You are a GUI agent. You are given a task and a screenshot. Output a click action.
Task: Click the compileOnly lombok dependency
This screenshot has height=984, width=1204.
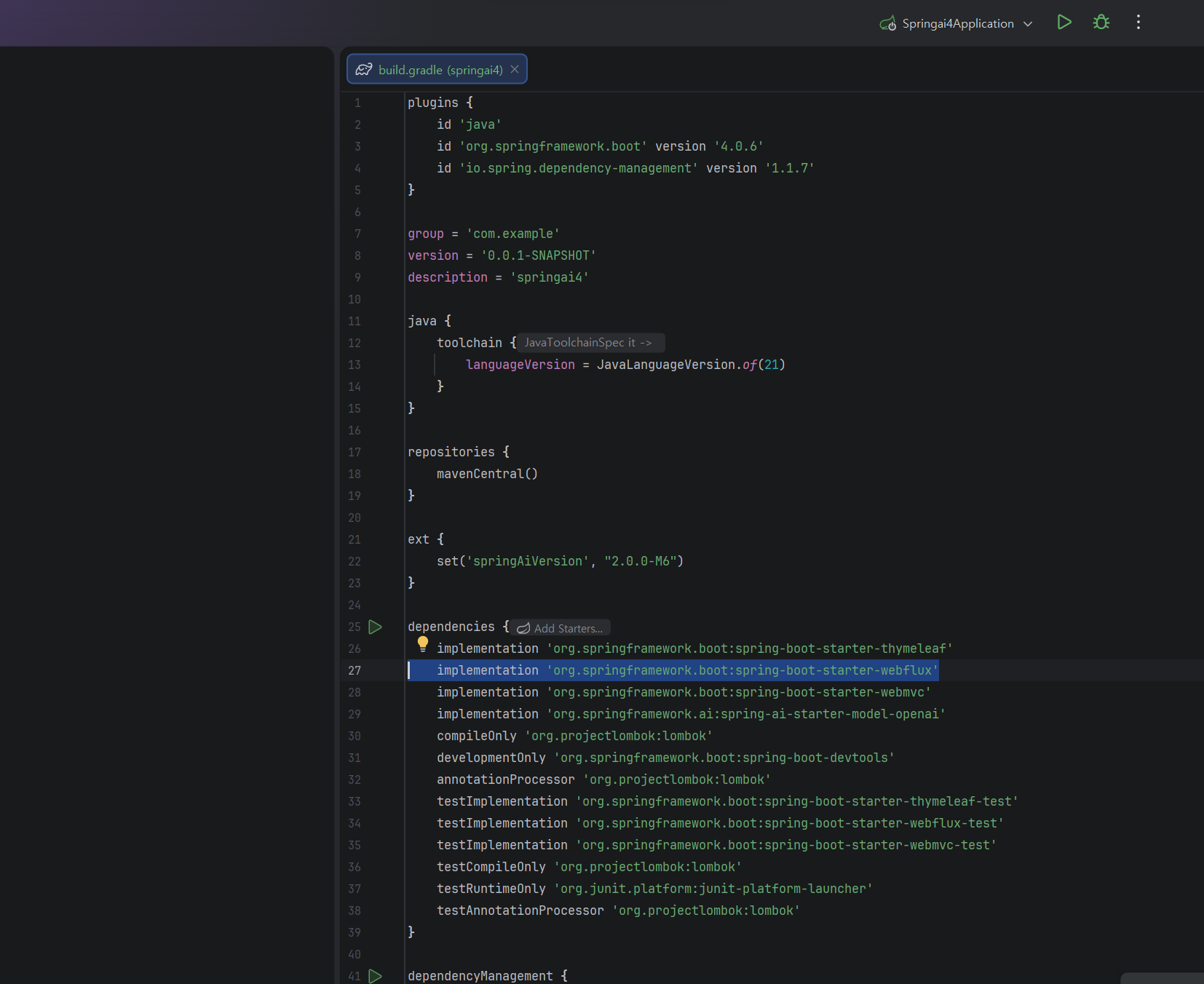(x=574, y=736)
